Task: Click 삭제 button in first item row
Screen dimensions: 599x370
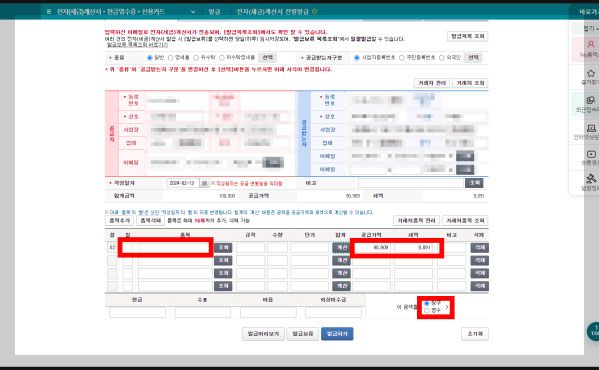Action: pyautogui.click(x=479, y=248)
